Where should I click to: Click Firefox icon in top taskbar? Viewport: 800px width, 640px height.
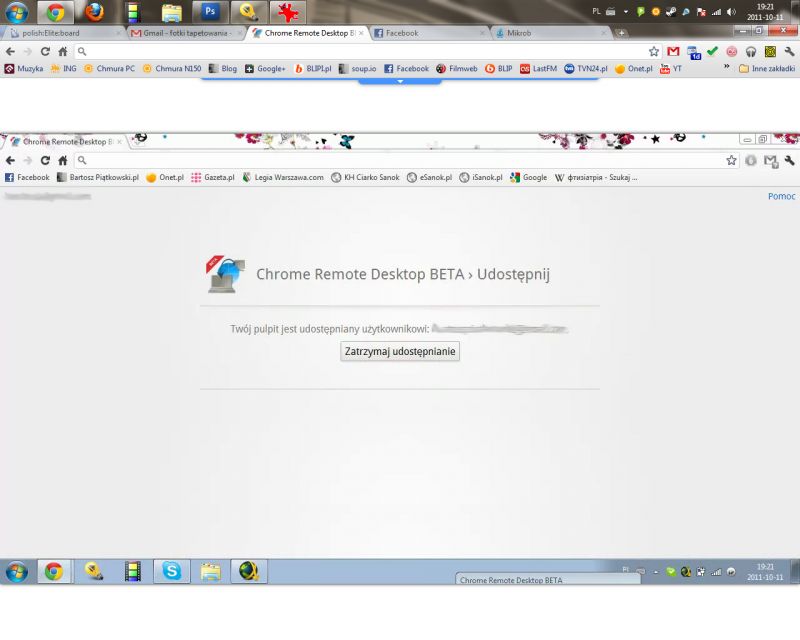point(94,12)
